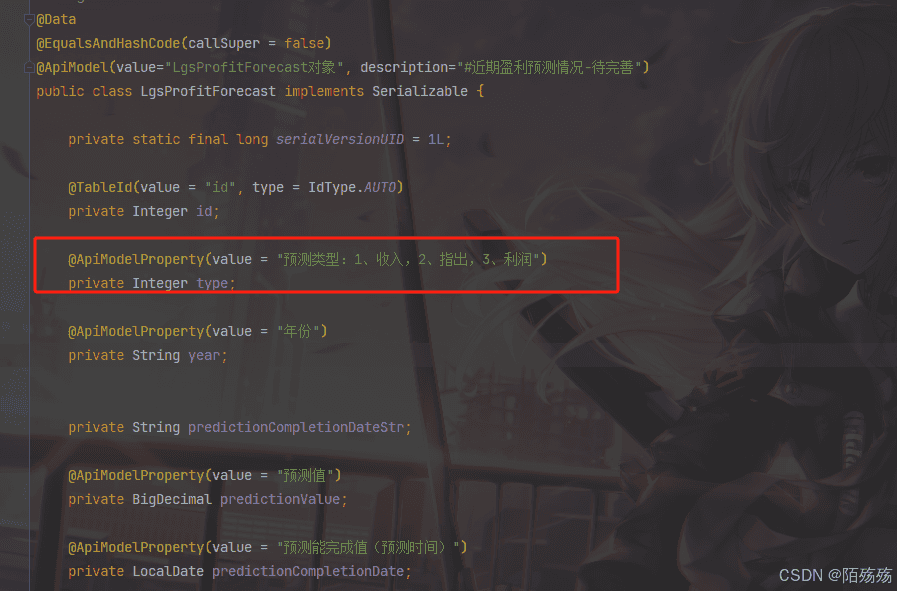Viewport: 897px width, 591px height.
Task: Click the highlighted Integer type field name
Action: tap(212, 284)
